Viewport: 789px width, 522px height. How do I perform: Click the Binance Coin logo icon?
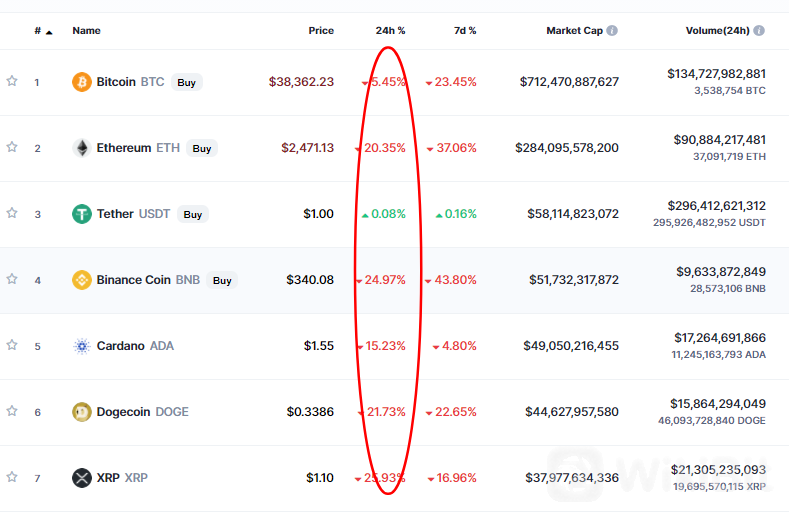(82, 280)
